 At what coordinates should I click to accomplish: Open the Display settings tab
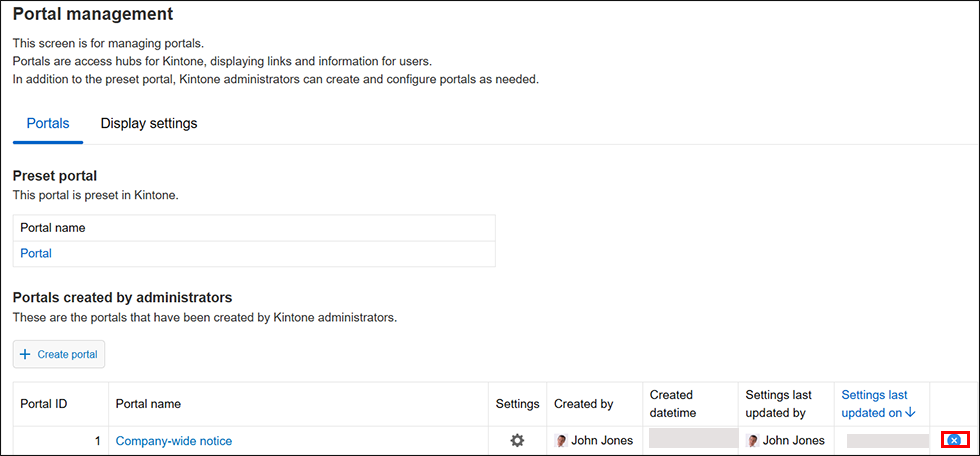point(149,124)
